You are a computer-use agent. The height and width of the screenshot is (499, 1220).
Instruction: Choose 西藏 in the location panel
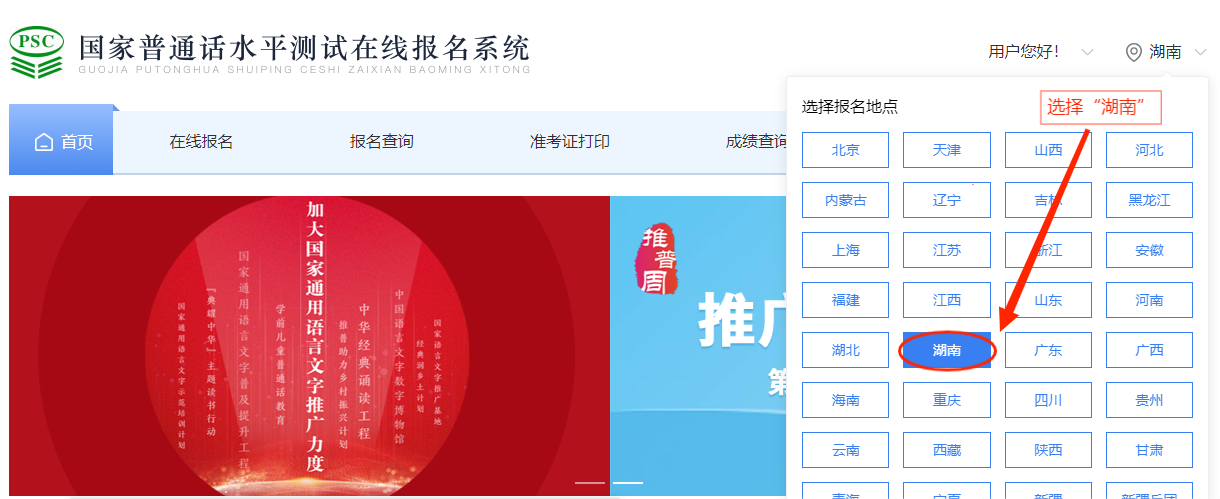point(947,450)
